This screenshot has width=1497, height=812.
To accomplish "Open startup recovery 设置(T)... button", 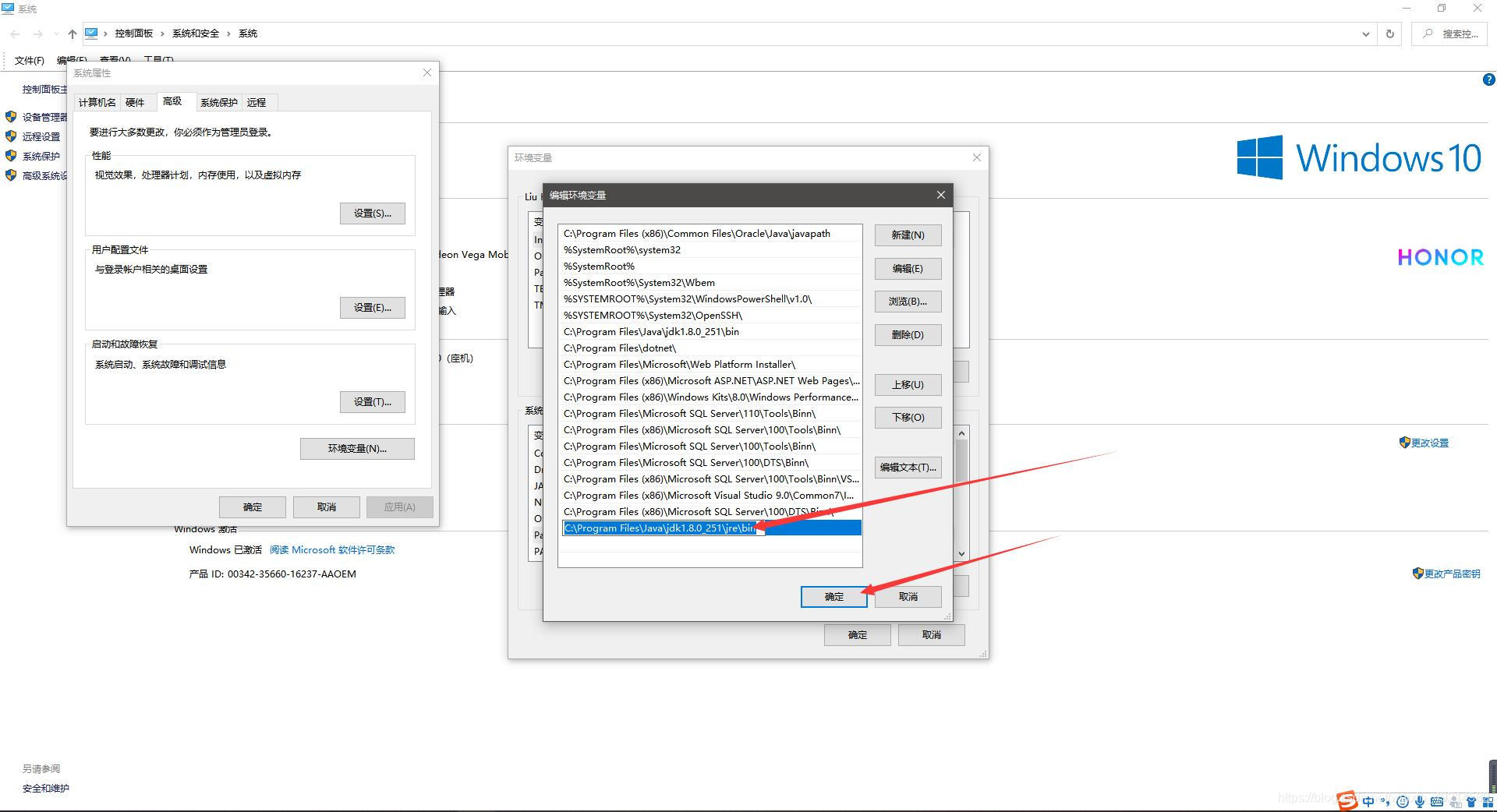I will click(x=372, y=401).
